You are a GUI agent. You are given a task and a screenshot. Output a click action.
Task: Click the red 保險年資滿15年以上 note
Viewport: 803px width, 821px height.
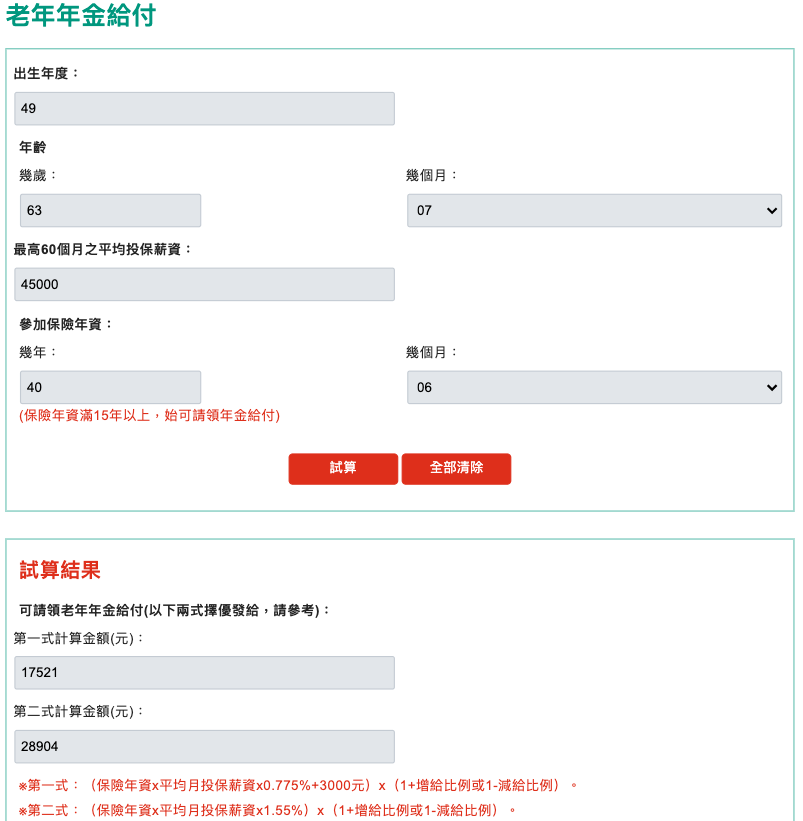[149, 415]
